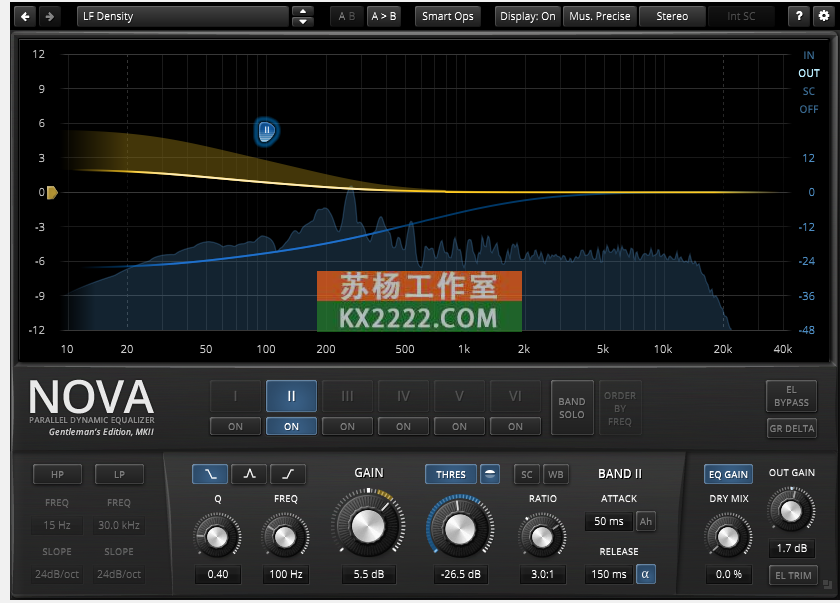Open the help question mark icon
Viewport: 840px width, 603px height.
pyautogui.click(x=799, y=16)
